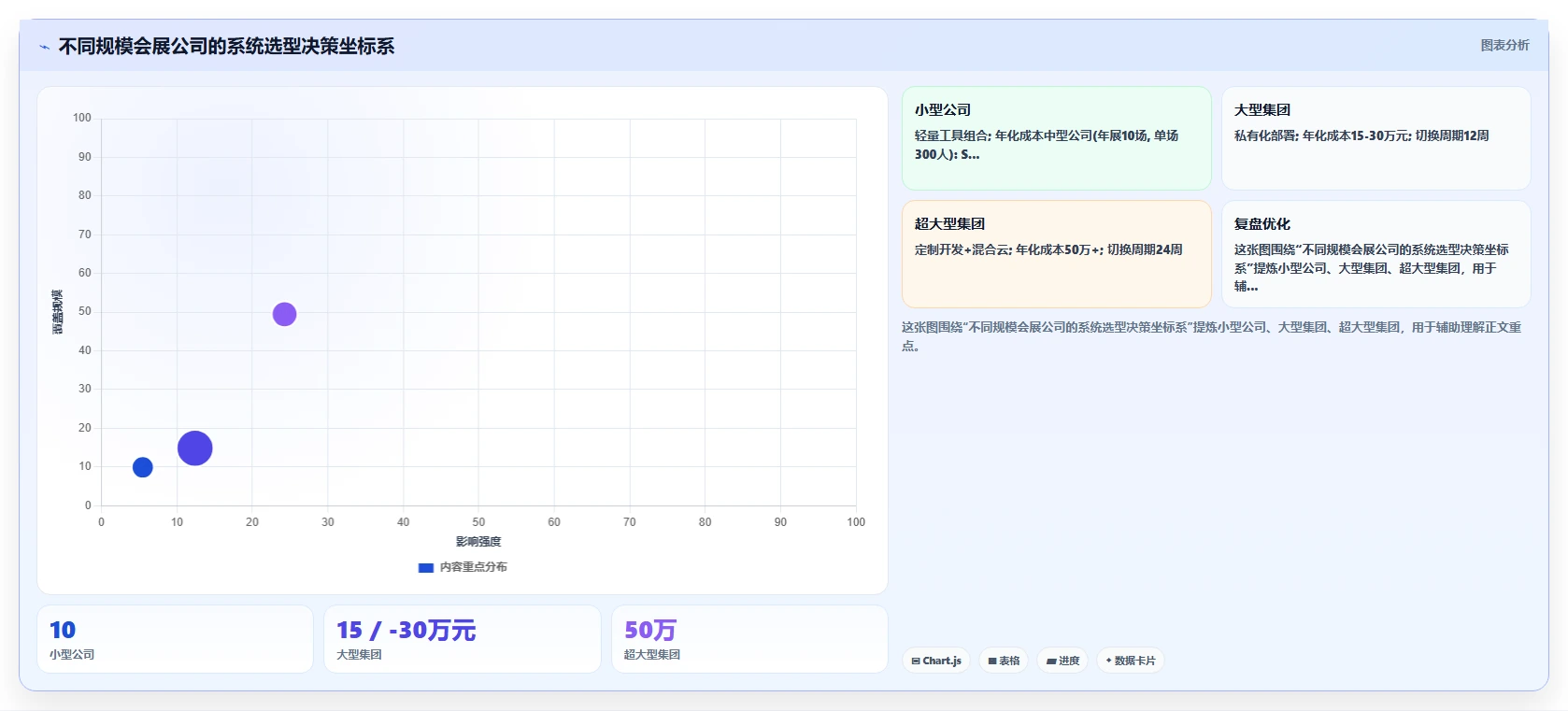Click the 15 / -30万元 stat card
The image size is (1568, 711).
462,639
